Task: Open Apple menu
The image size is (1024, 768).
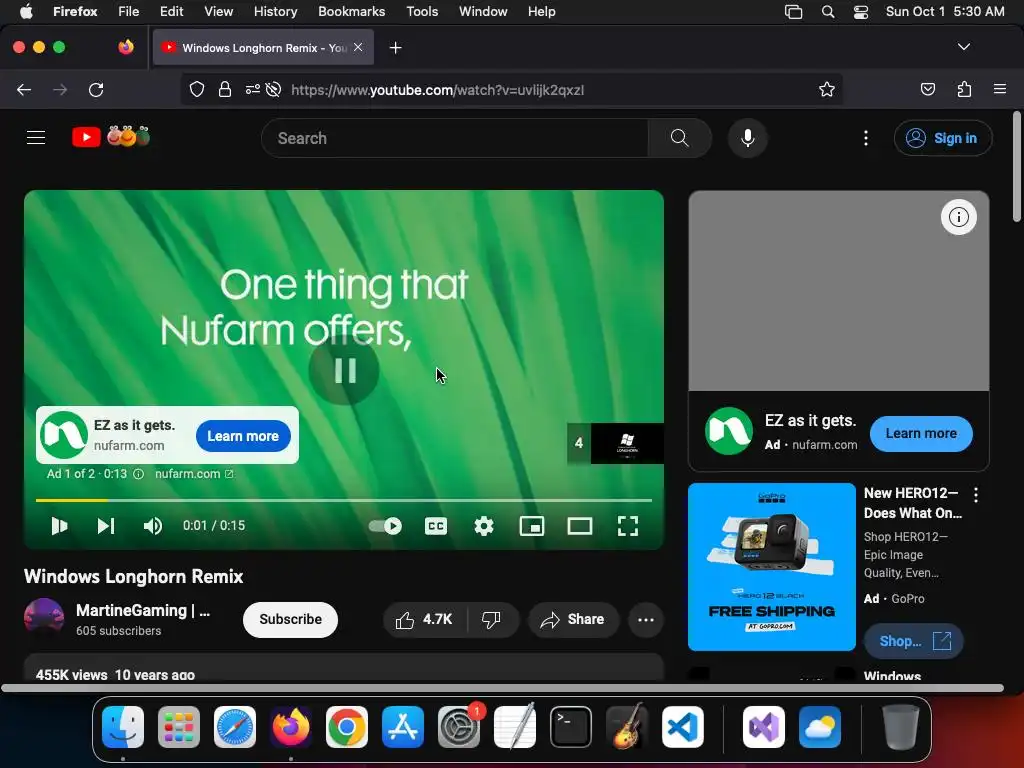Action: (26, 11)
